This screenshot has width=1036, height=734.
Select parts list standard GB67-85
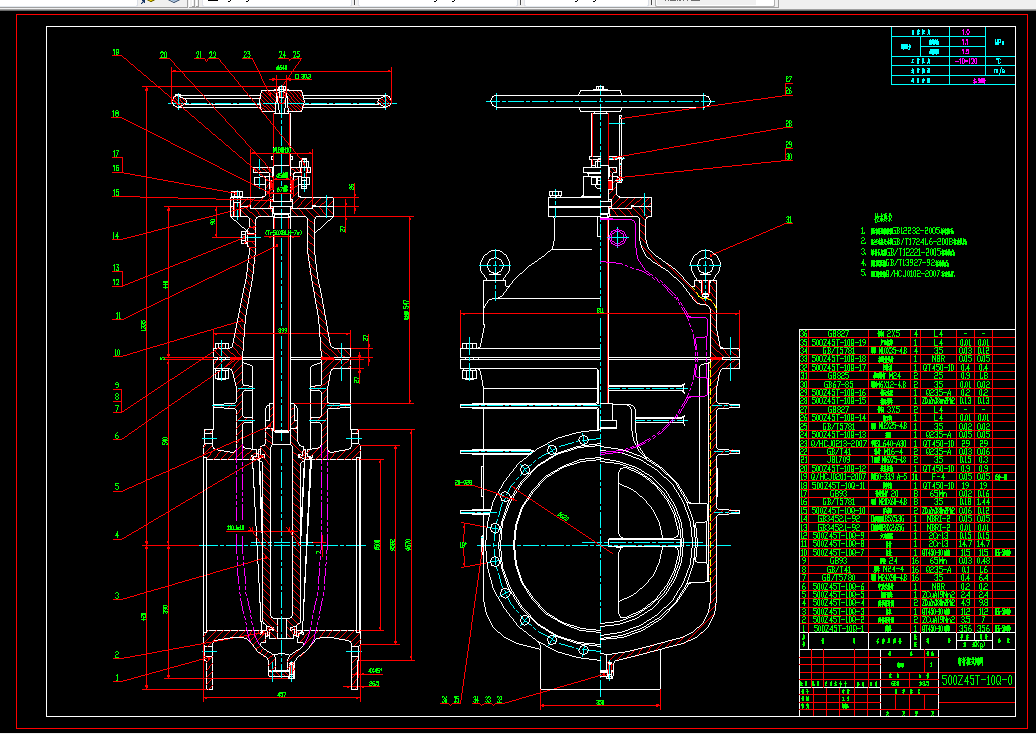tap(838, 385)
